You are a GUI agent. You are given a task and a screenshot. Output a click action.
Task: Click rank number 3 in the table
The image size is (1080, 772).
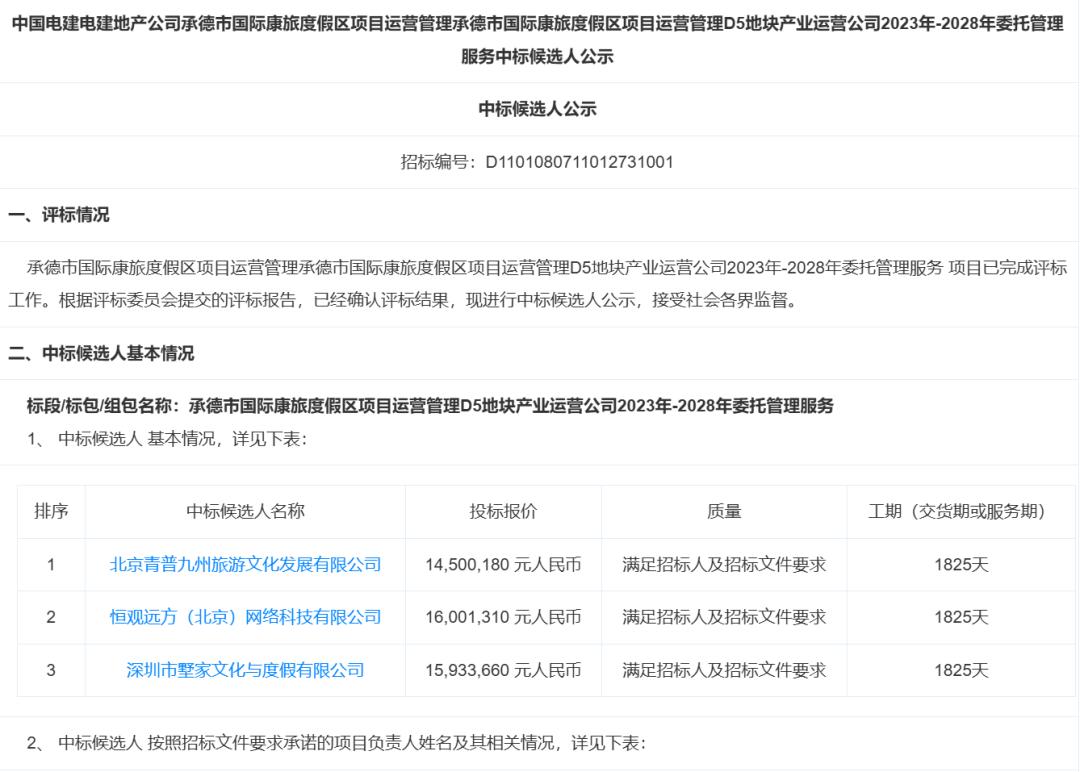(x=51, y=670)
